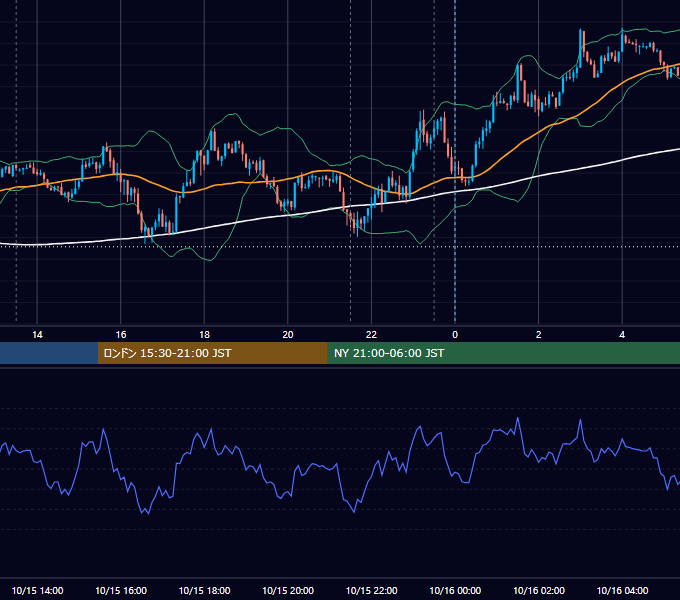Click the hour label 14 on time axis
The image size is (680, 600).
pos(37,335)
